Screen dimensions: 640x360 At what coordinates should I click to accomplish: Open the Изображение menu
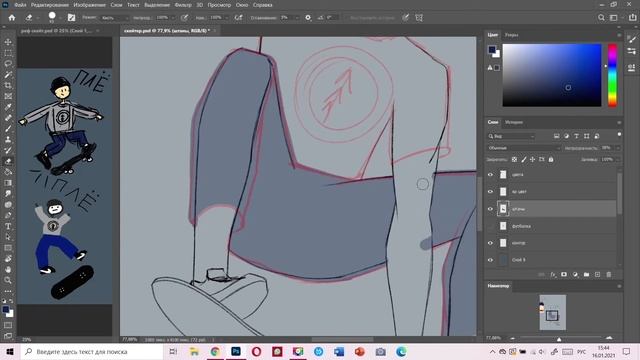point(89,5)
